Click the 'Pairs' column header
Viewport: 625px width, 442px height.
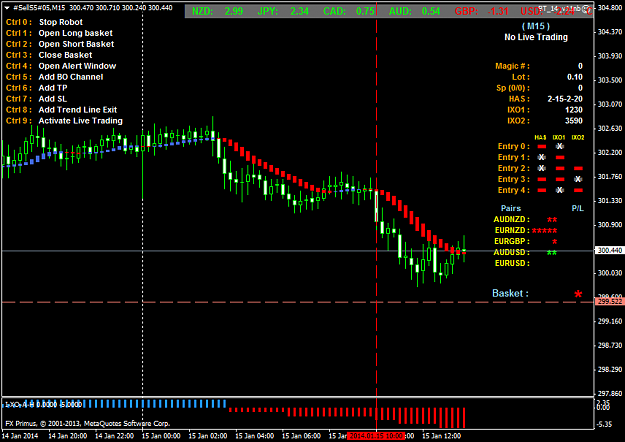[x=511, y=208]
